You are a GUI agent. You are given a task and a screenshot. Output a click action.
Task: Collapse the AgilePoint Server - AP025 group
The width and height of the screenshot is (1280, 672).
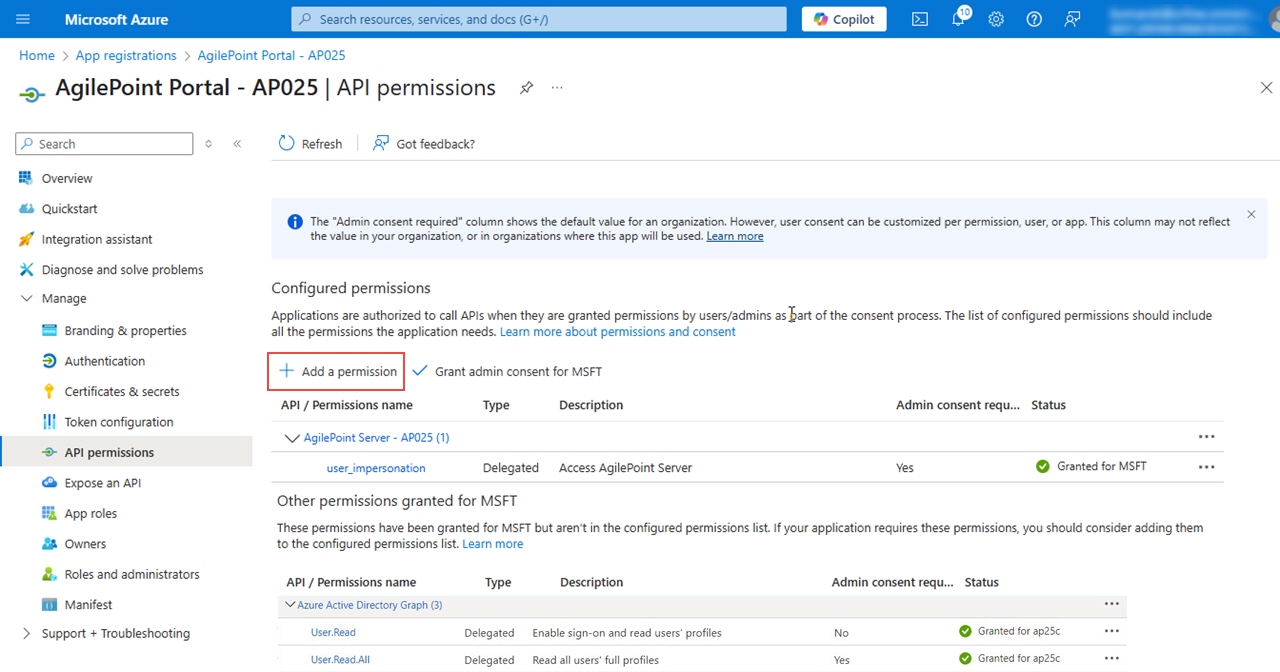point(292,438)
